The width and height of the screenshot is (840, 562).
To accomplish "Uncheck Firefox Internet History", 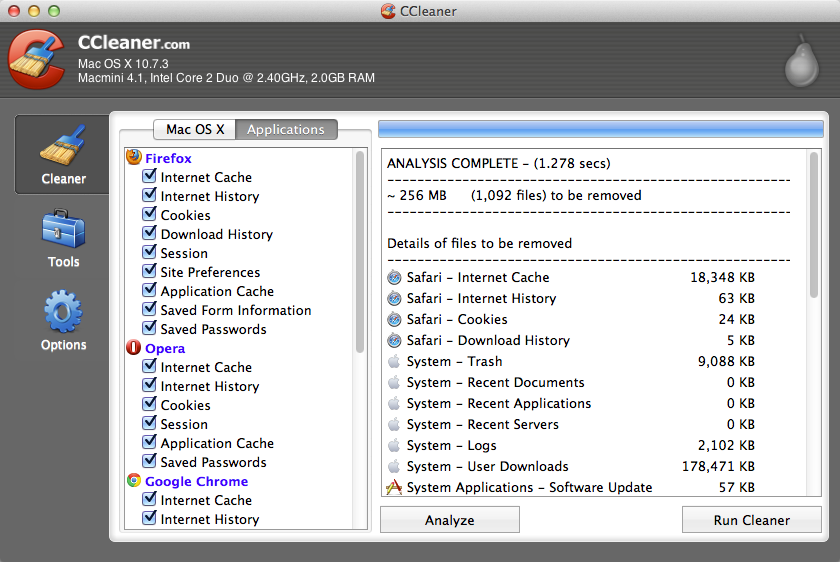I will [x=149, y=195].
